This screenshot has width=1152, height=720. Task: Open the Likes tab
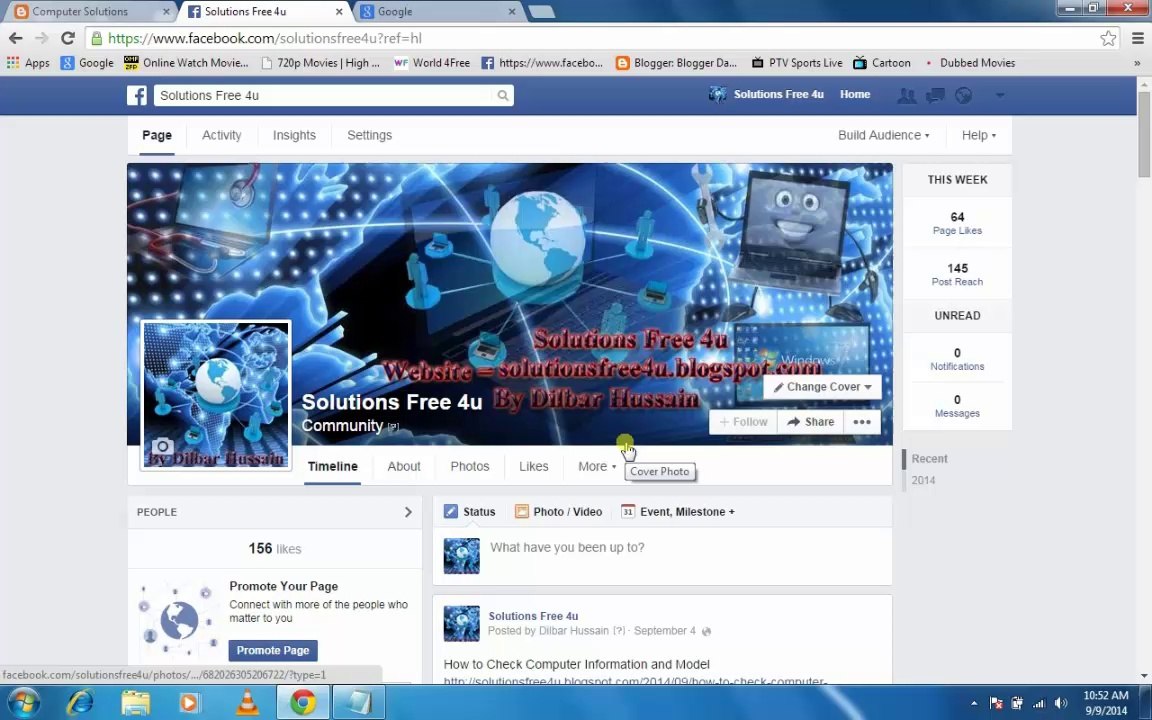click(533, 467)
